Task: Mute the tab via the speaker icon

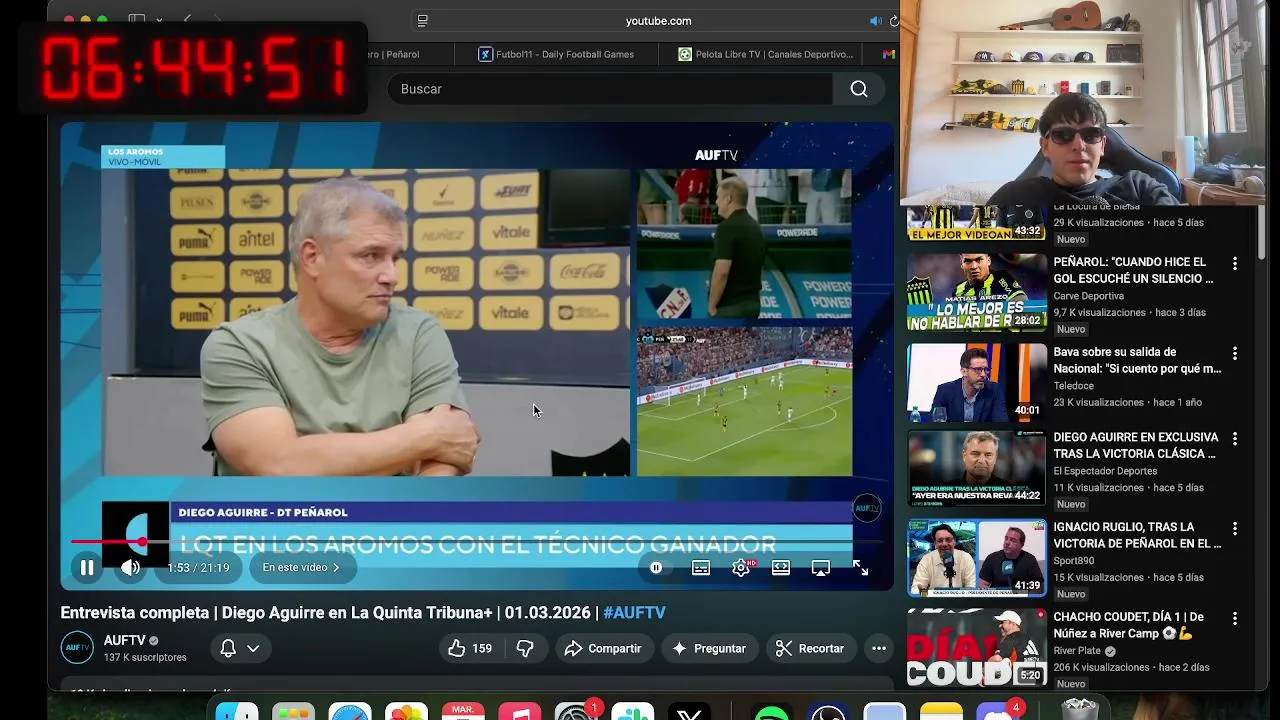Action: [x=876, y=21]
